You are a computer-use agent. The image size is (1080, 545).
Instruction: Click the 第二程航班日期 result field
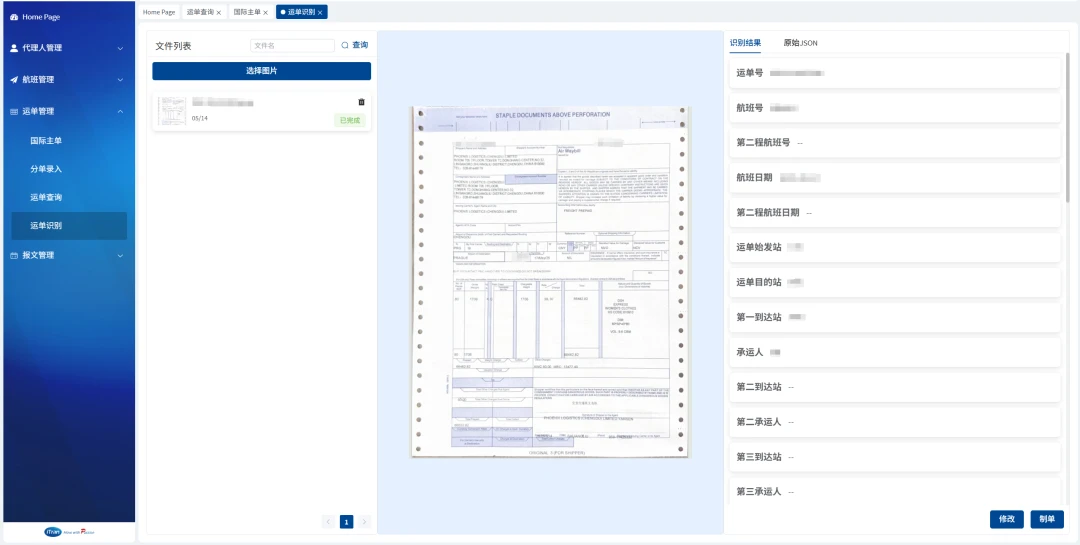pyautogui.click(x=895, y=213)
